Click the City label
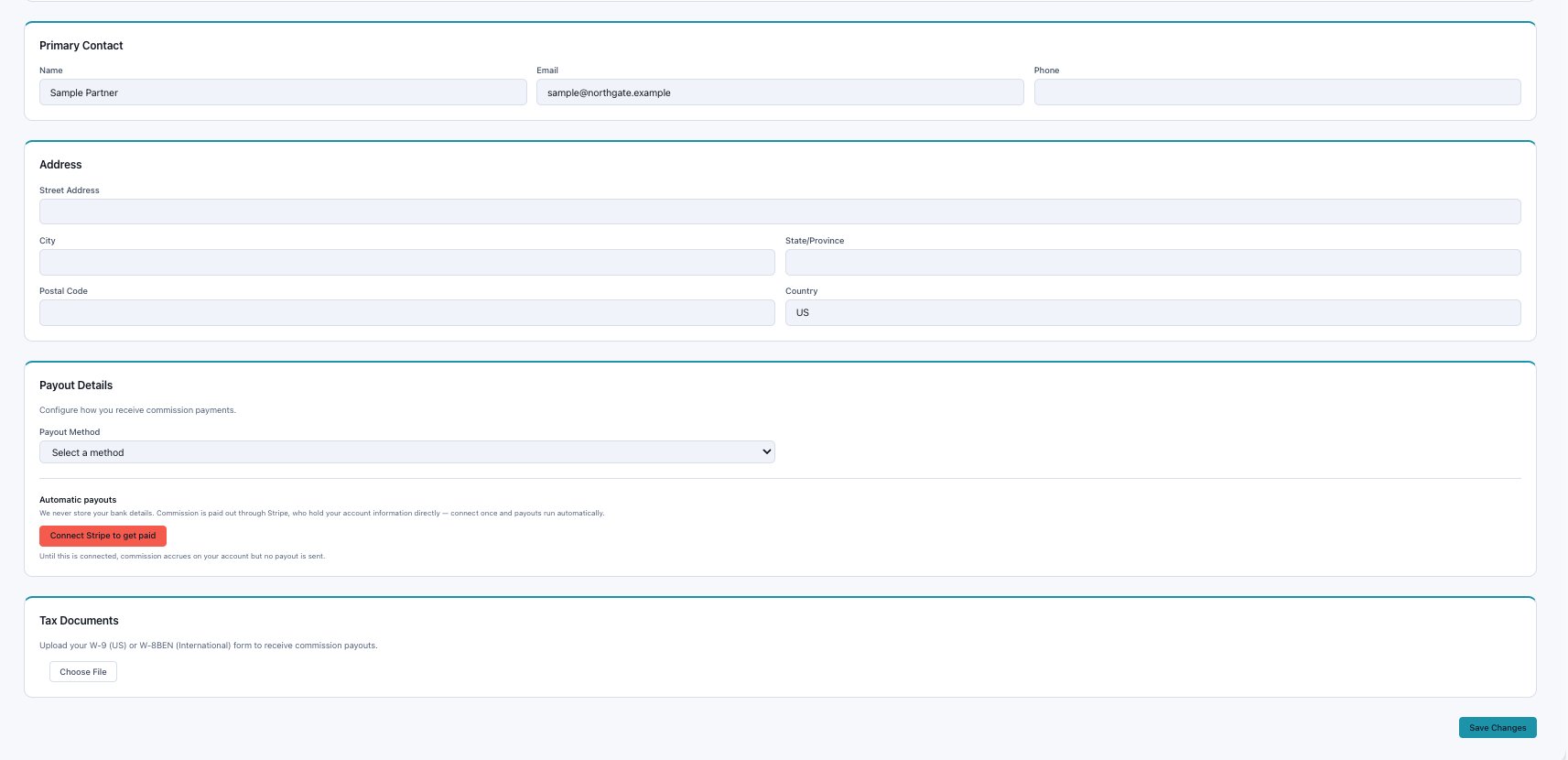Viewport: 1568px width, 760px height. pyautogui.click(x=48, y=241)
